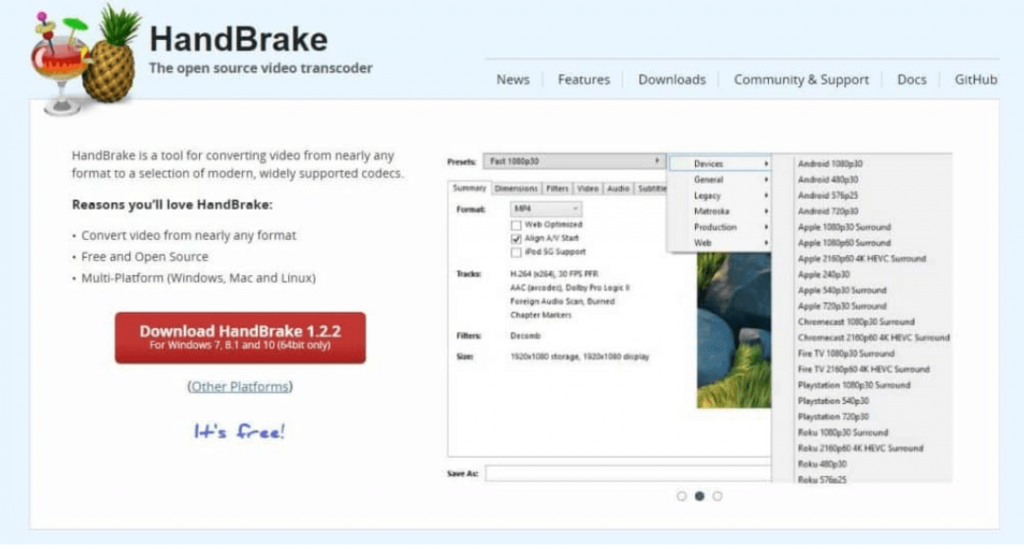The image size is (1024, 549).
Task: Choose Playstation 540p30 preset
Action: [x=833, y=401]
